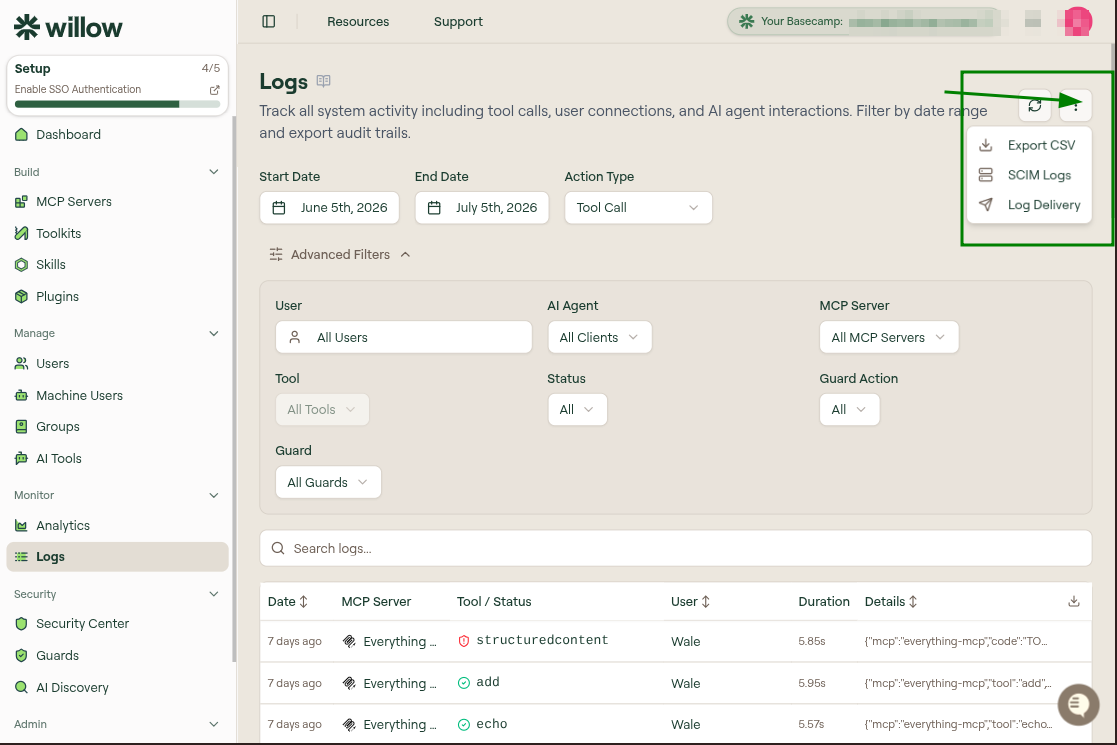This screenshot has width=1117, height=745.
Task: Open the user avatar menu
Action: click(x=1077, y=21)
